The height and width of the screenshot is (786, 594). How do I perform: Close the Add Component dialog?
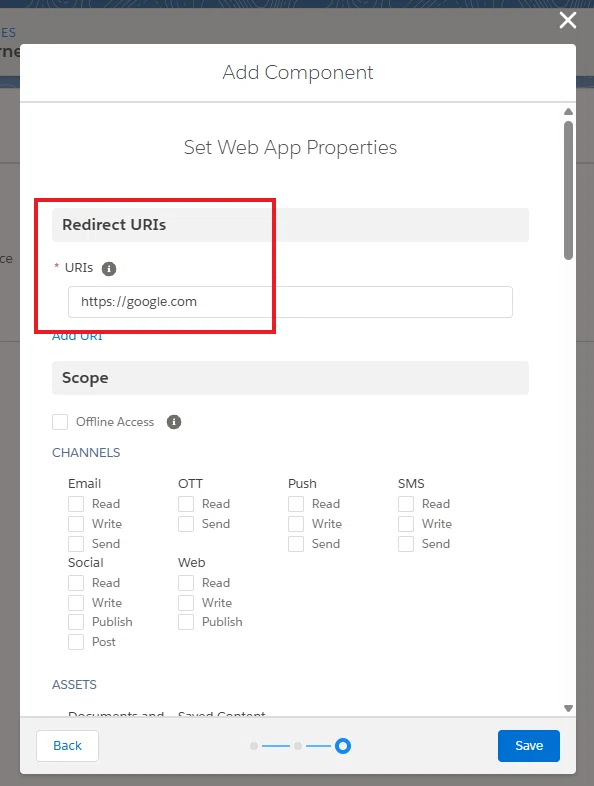click(567, 21)
